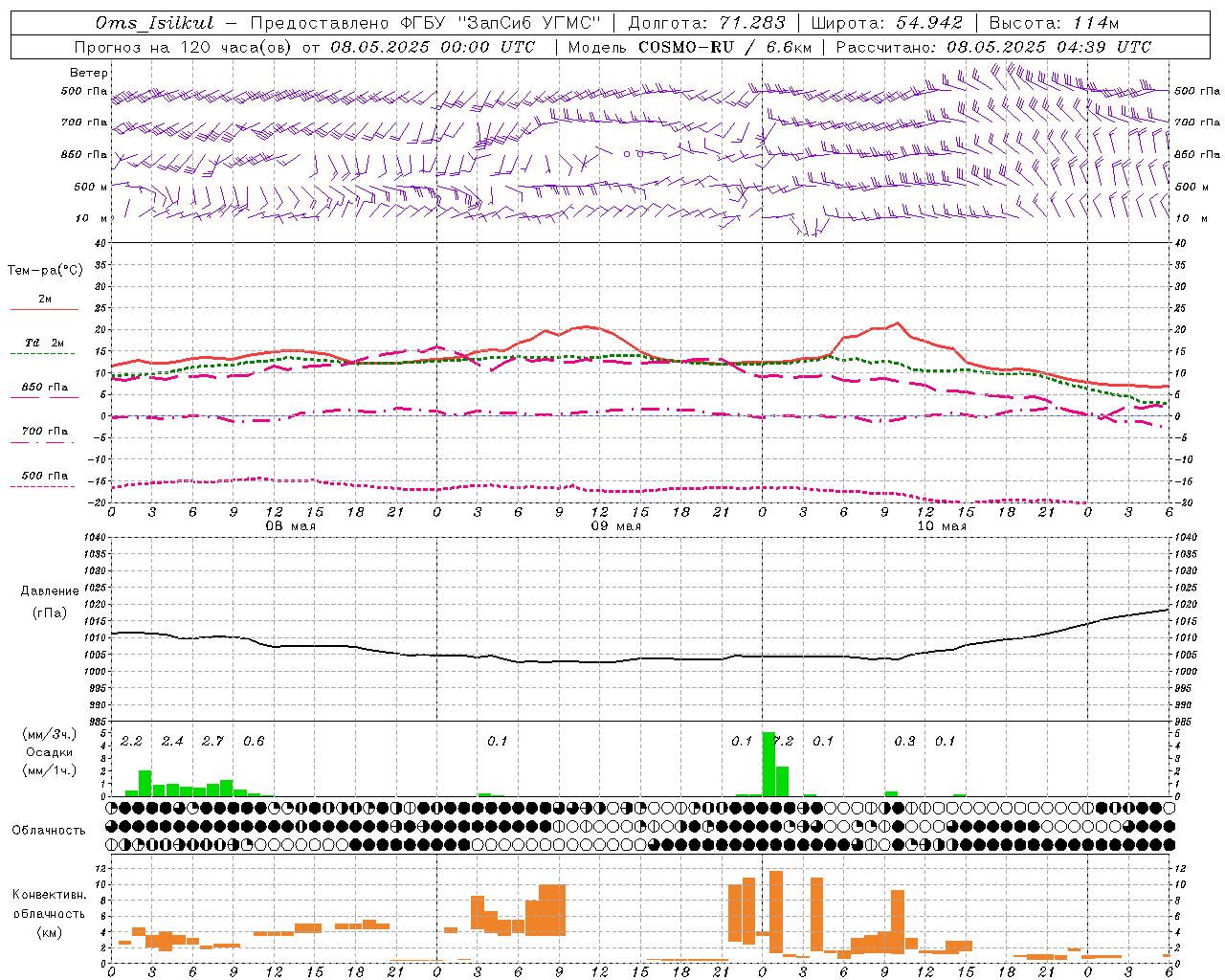Click the (мм/1ч.) precipitation unit label
The width and height of the screenshot is (1225, 980).
[50, 770]
